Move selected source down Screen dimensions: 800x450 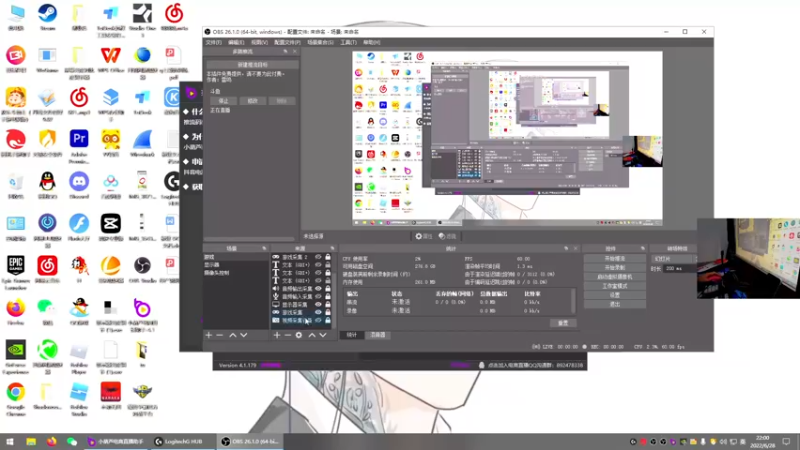pos(323,335)
